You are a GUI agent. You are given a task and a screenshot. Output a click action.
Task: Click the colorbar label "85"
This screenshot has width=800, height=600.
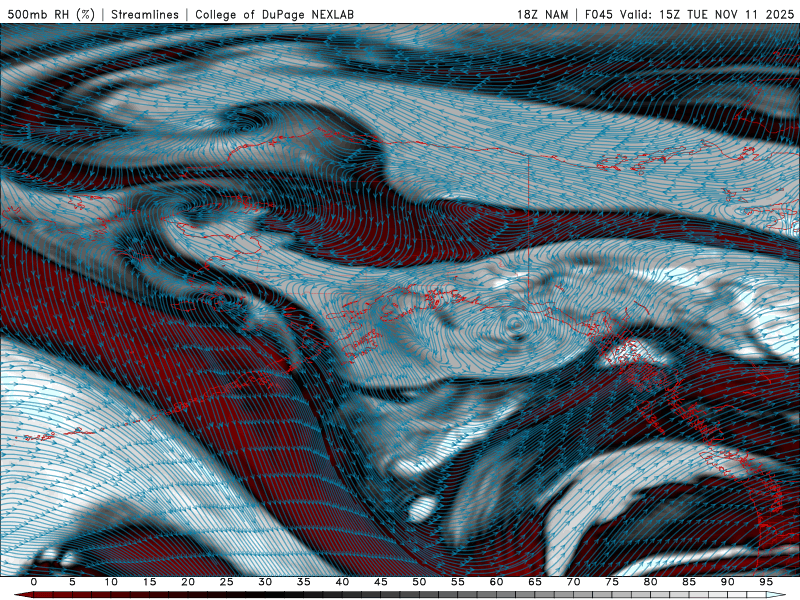pos(689,582)
